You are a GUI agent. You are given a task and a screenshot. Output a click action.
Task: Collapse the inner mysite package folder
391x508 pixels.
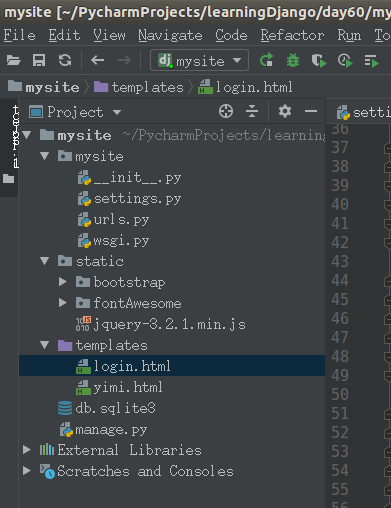45,156
